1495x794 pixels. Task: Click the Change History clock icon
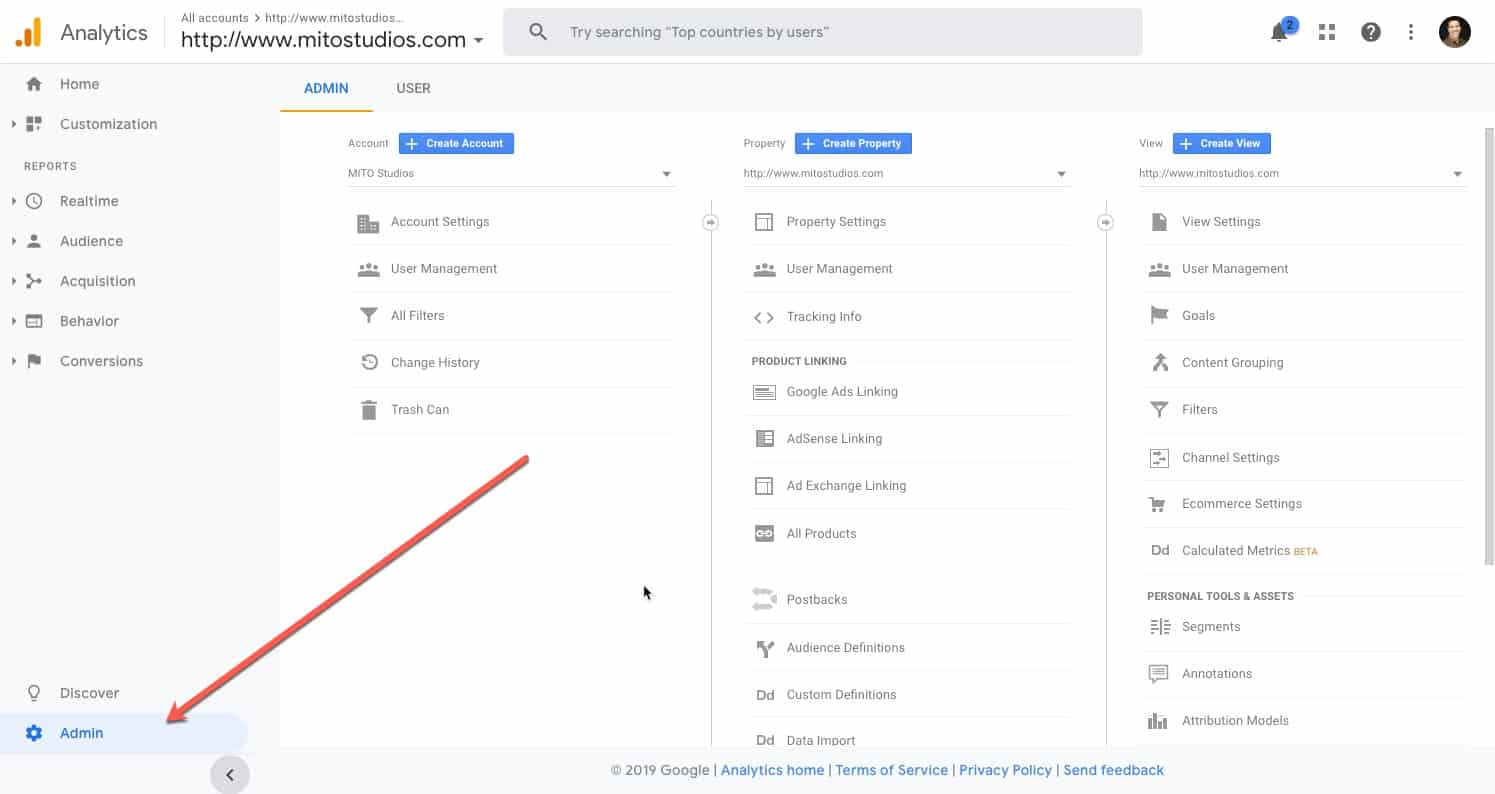[x=369, y=363]
